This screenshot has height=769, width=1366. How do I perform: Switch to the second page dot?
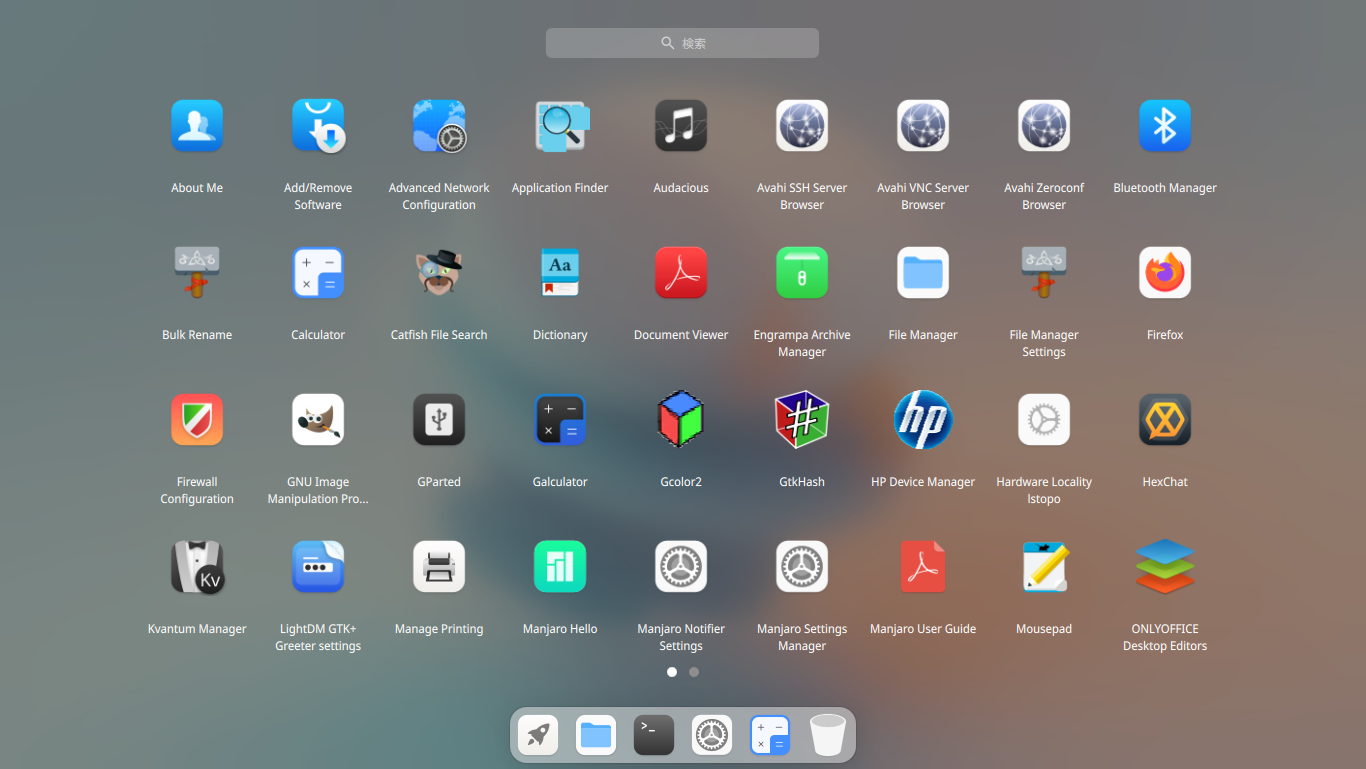(694, 672)
